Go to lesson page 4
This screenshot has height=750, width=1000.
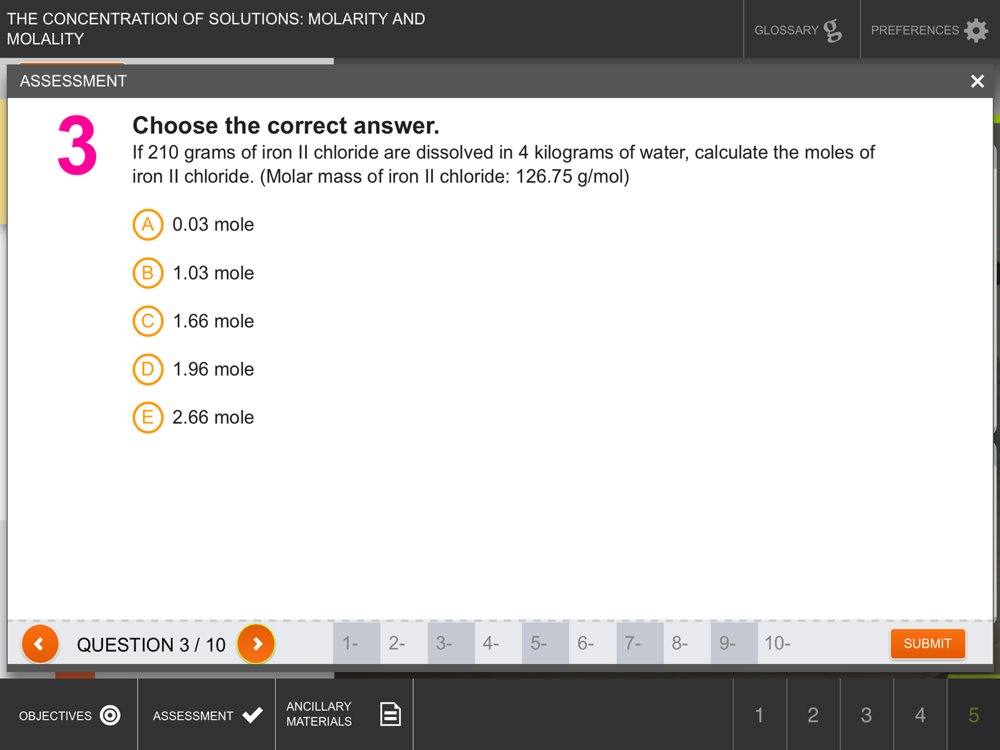(920, 715)
